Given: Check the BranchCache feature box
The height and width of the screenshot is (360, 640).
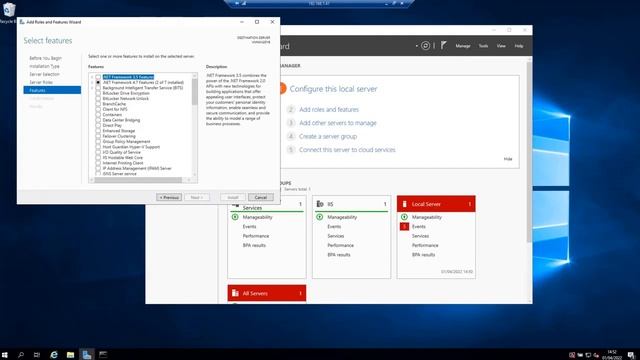Looking at the screenshot, I should point(98,104).
